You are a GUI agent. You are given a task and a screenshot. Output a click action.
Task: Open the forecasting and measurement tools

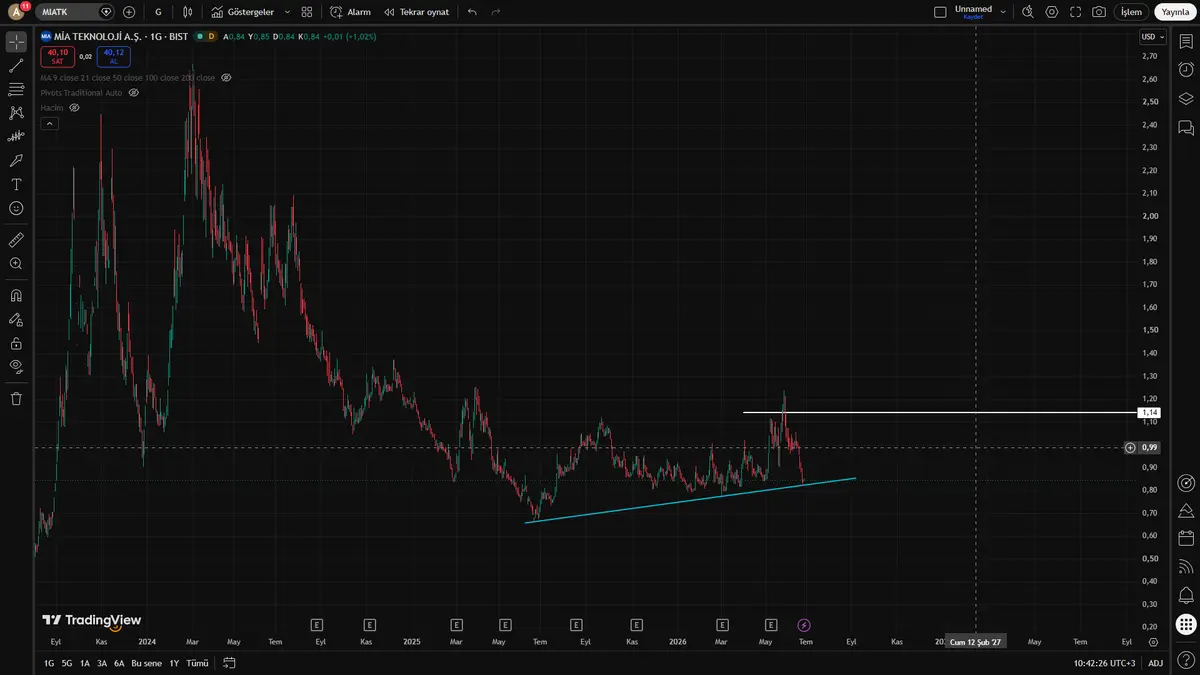(16, 136)
